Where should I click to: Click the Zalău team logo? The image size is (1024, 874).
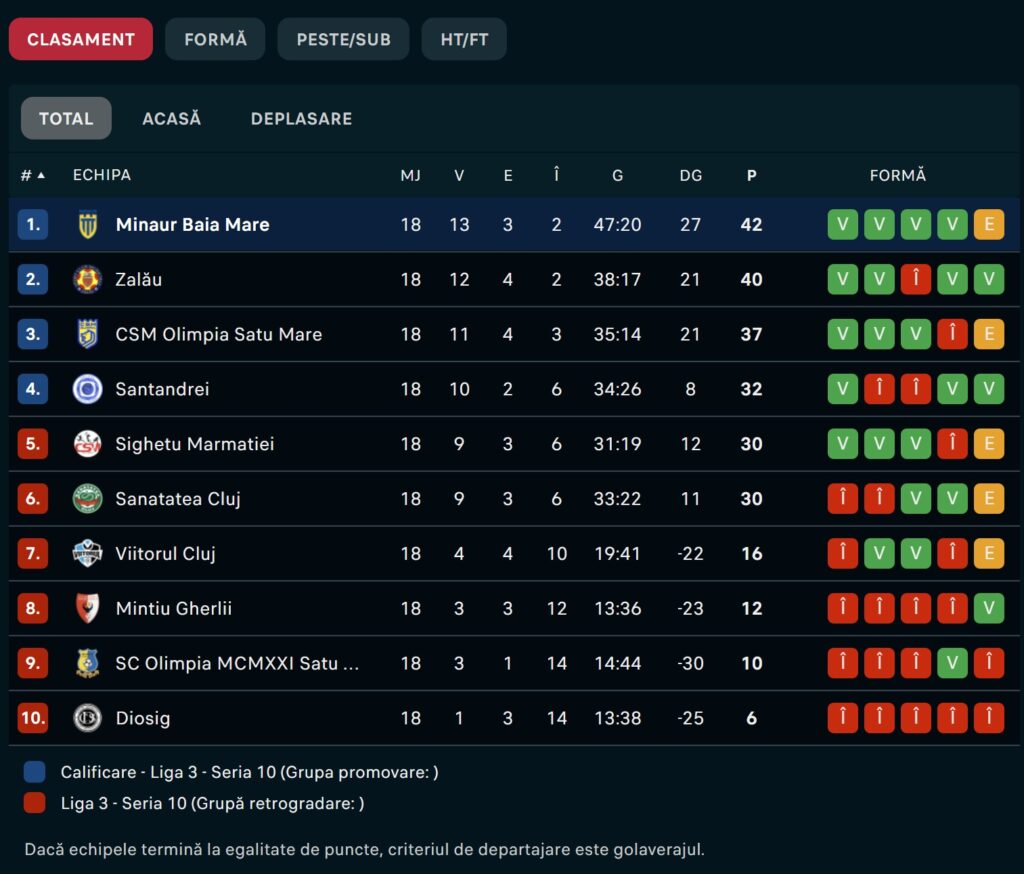pyautogui.click(x=88, y=280)
